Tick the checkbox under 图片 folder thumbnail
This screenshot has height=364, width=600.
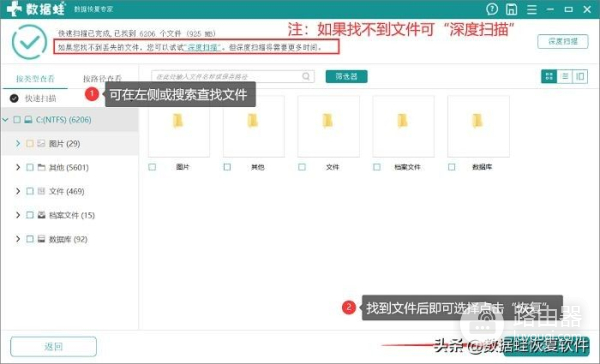pyautogui.click(x=152, y=167)
